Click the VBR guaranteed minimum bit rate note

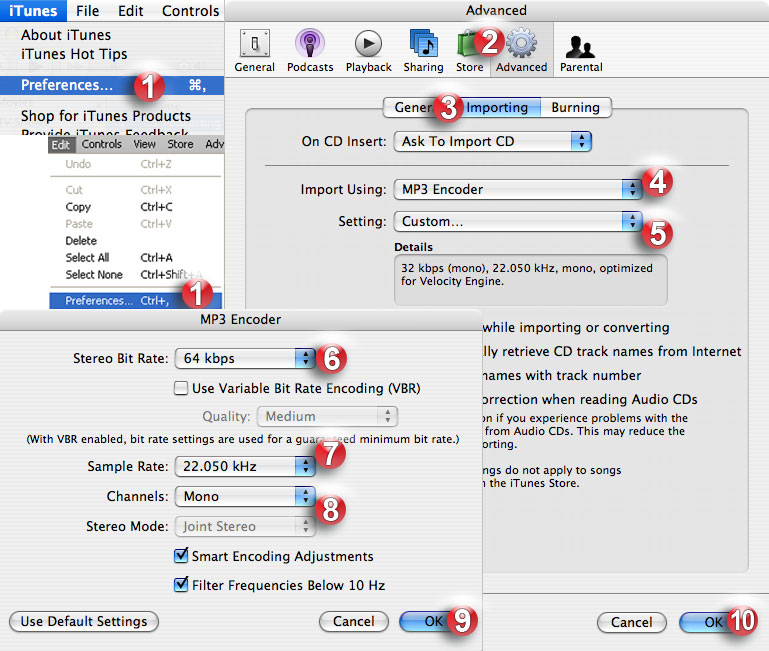coord(243,439)
